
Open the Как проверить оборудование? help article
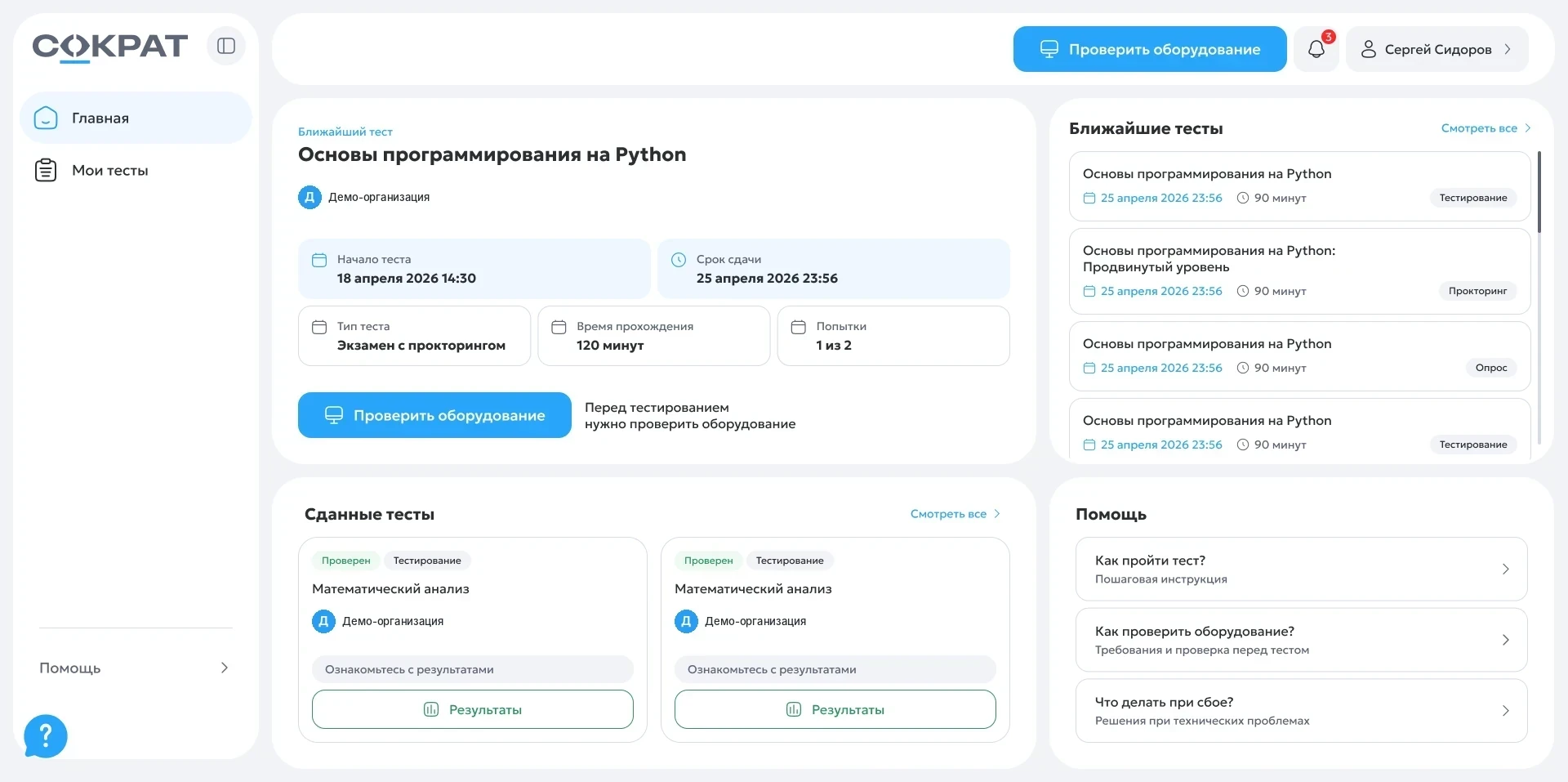pos(1301,640)
